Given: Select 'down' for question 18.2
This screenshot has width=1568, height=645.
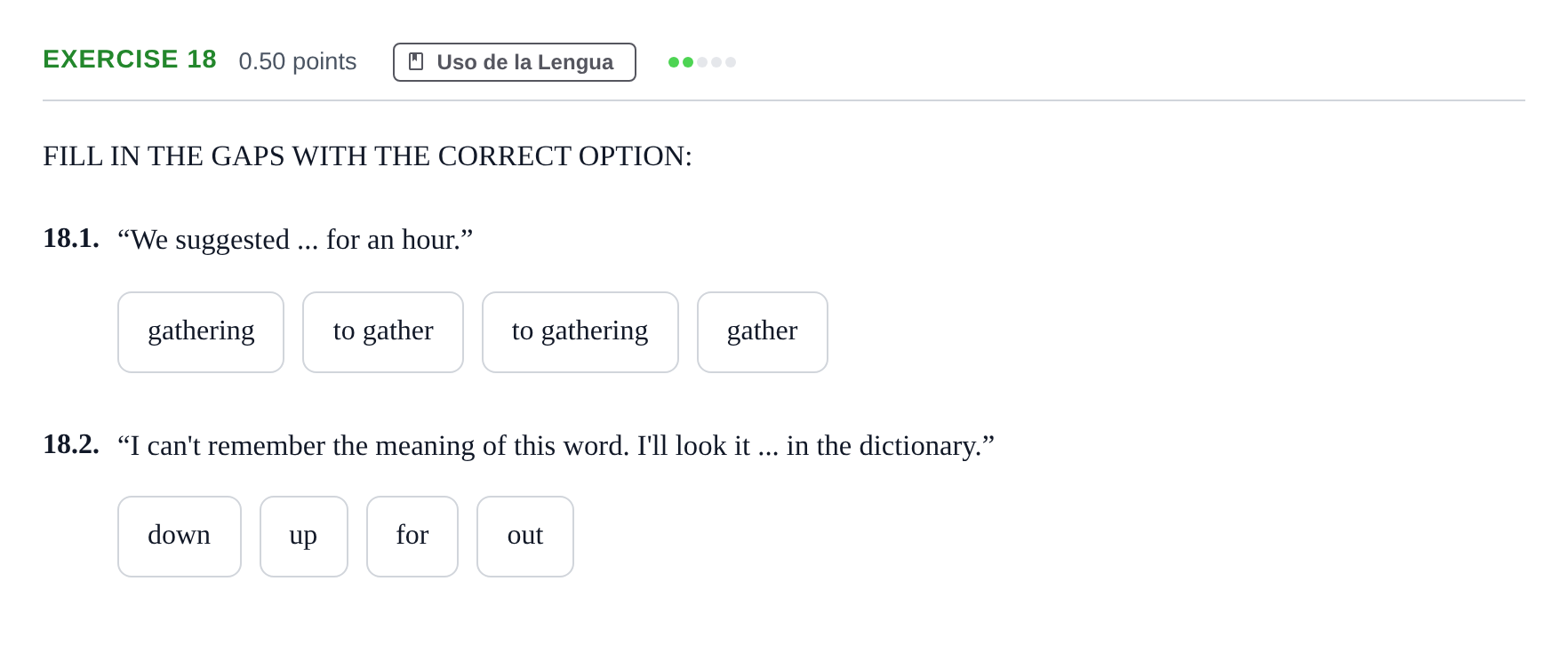Looking at the screenshot, I should [x=180, y=537].
